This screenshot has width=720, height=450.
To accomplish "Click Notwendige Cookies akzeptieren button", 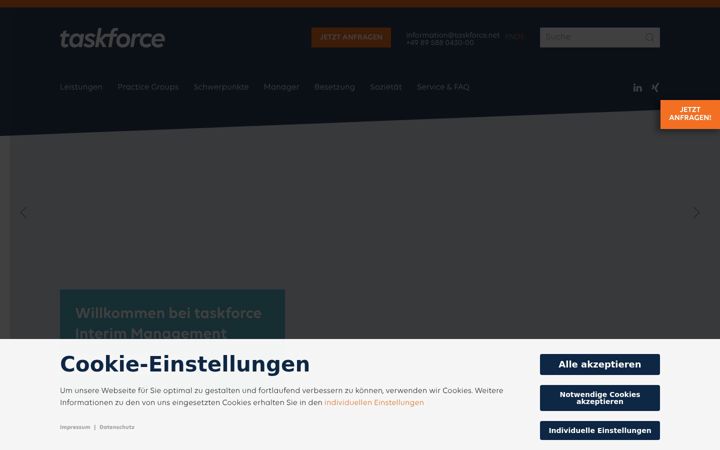I will coord(600,398).
